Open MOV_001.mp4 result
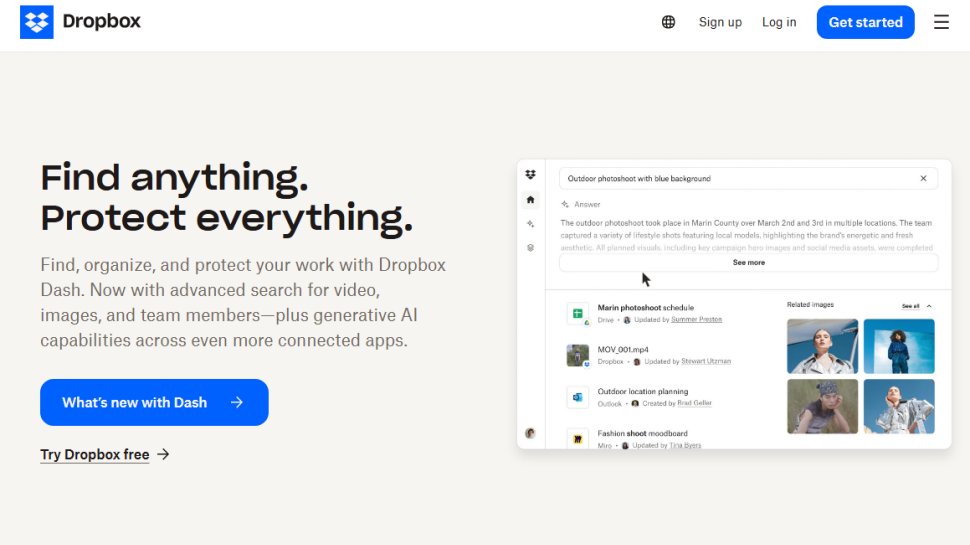 (x=622, y=350)
